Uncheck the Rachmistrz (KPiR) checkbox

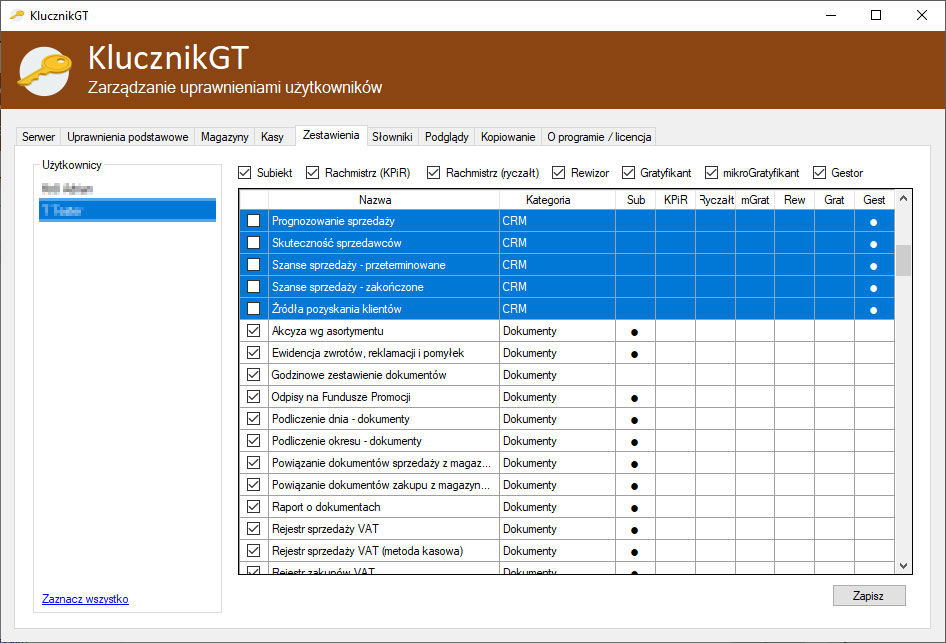[x=313, y=173]
